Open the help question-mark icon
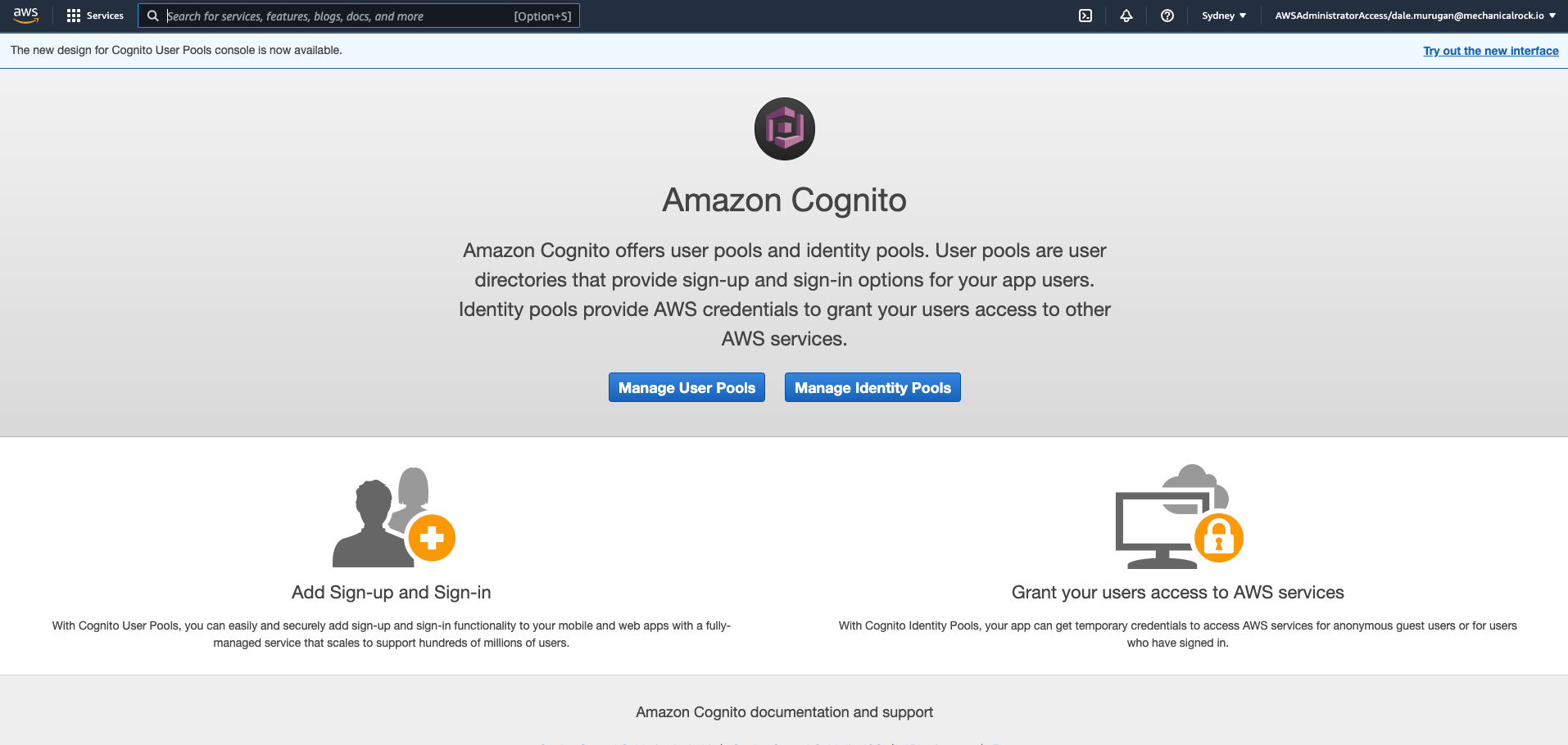 point(1167,16)
